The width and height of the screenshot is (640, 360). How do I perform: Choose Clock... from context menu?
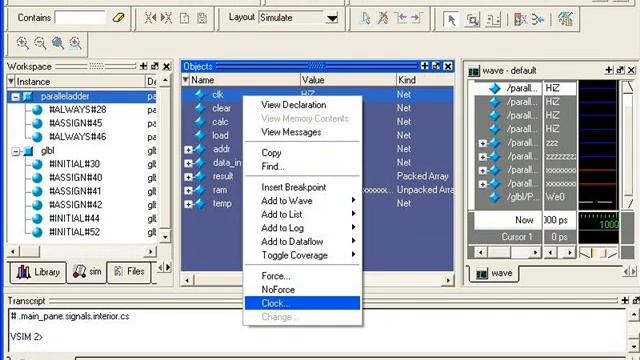[x=302, y=303]
